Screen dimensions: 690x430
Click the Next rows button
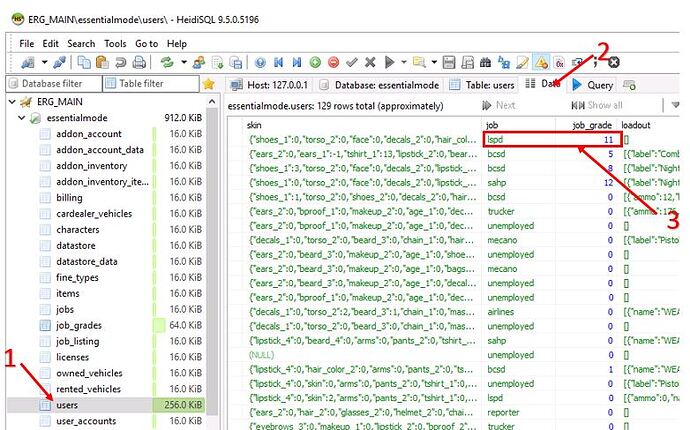coord(499,105)
